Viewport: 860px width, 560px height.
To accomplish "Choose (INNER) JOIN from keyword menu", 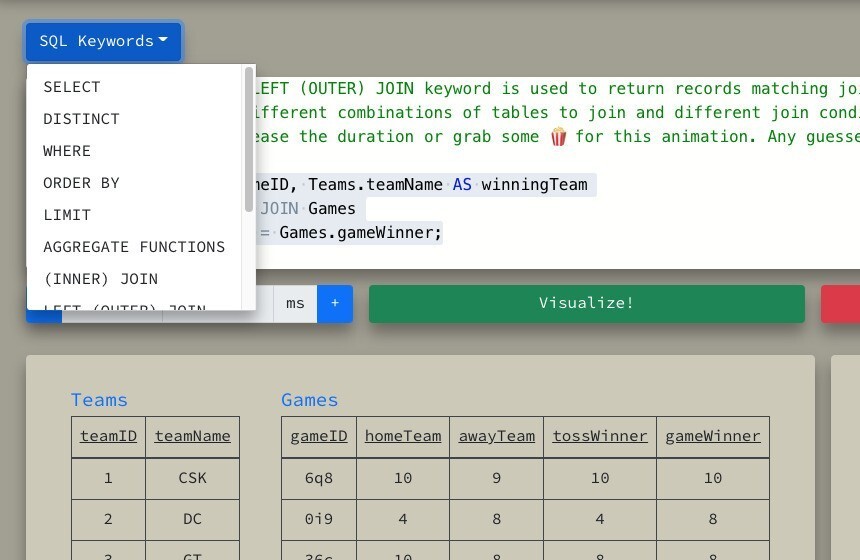I will (x=134, y=279).
